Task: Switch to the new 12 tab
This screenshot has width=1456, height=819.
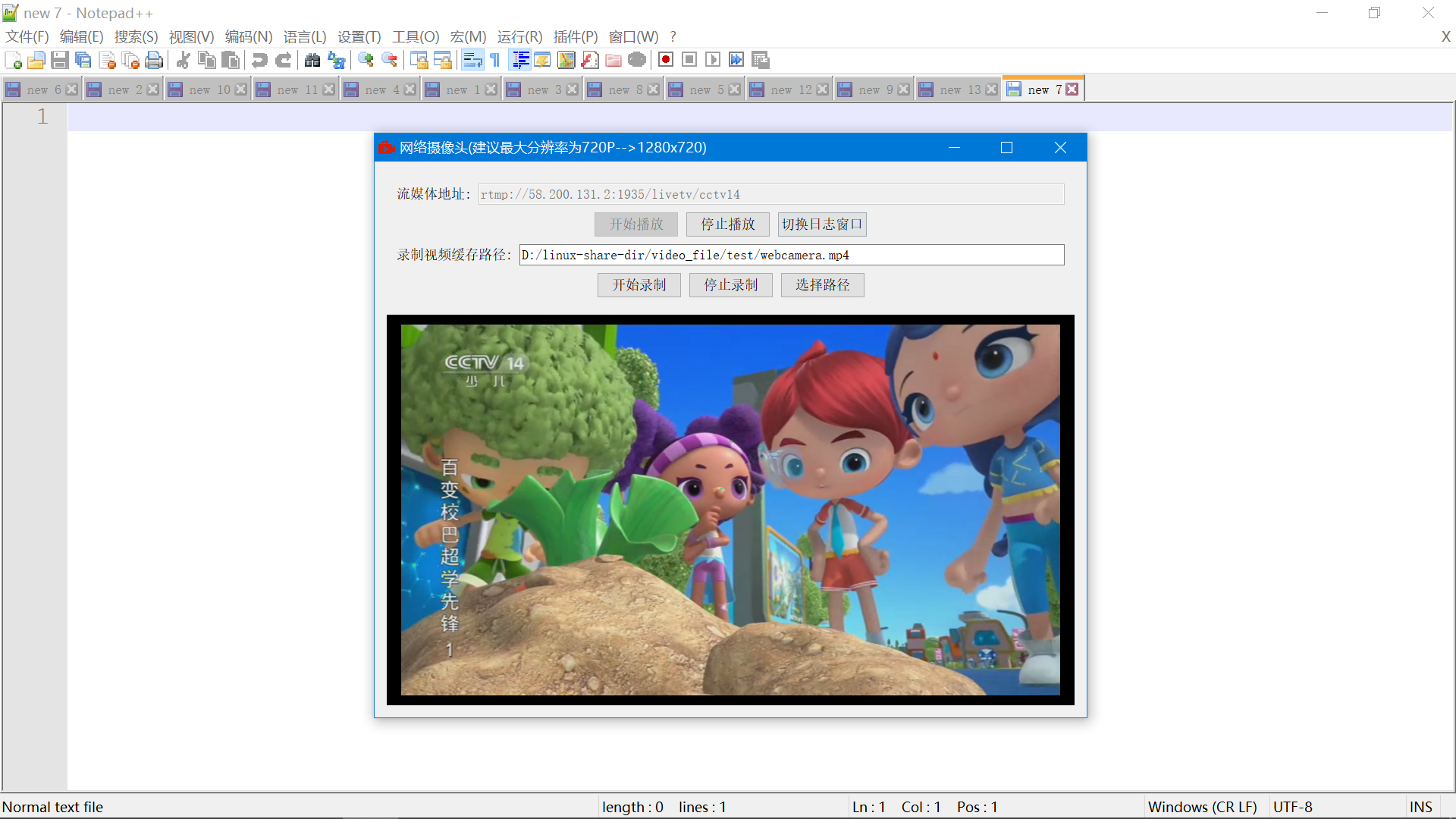Action: [790, 89]
